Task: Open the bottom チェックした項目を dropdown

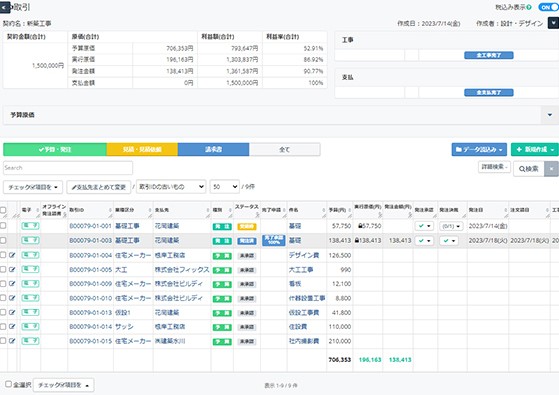Action: [x=63, y=385]
